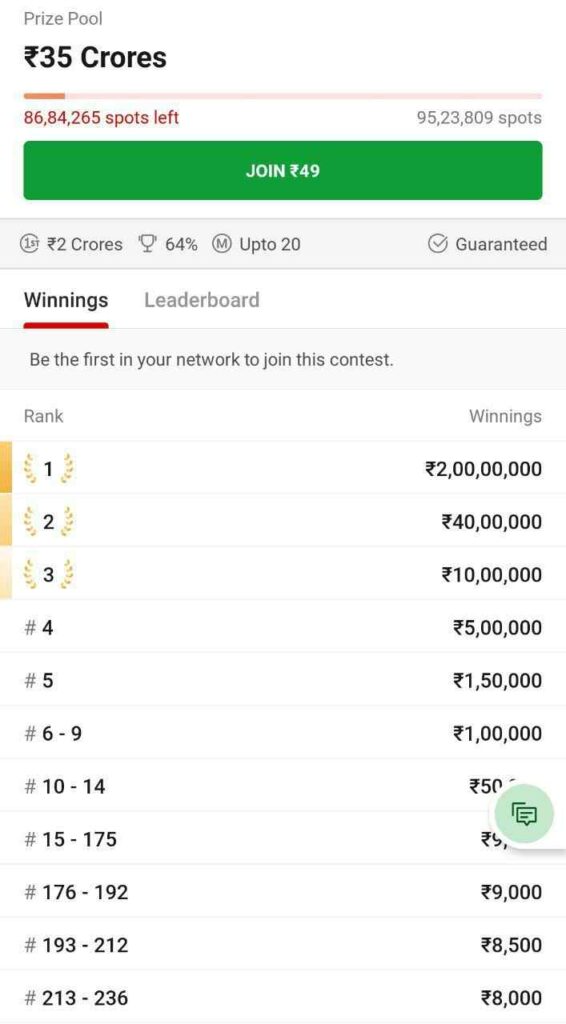Screen dimensions: 566x1024
Task: Tap the M multiple entries icon
Action: coord(222,244)
